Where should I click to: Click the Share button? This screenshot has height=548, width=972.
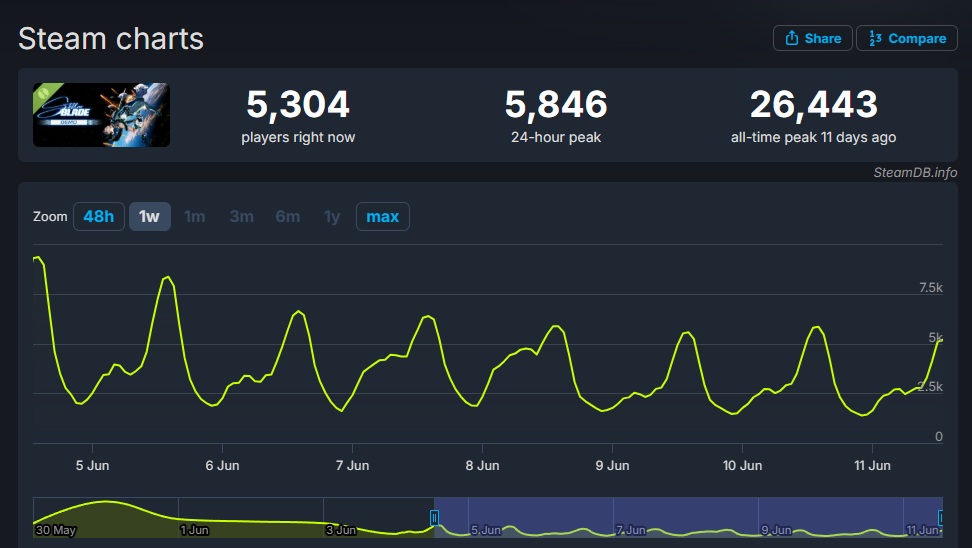(812, 38)
